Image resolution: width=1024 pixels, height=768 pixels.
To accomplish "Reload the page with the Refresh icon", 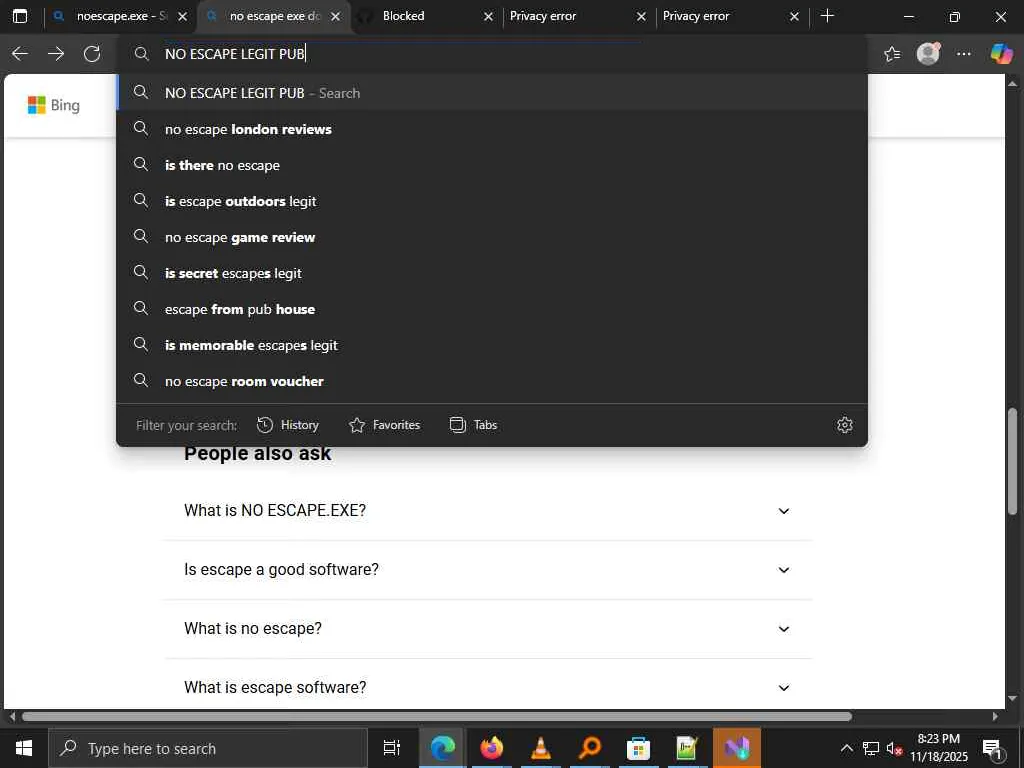I will tap(92, 54).
